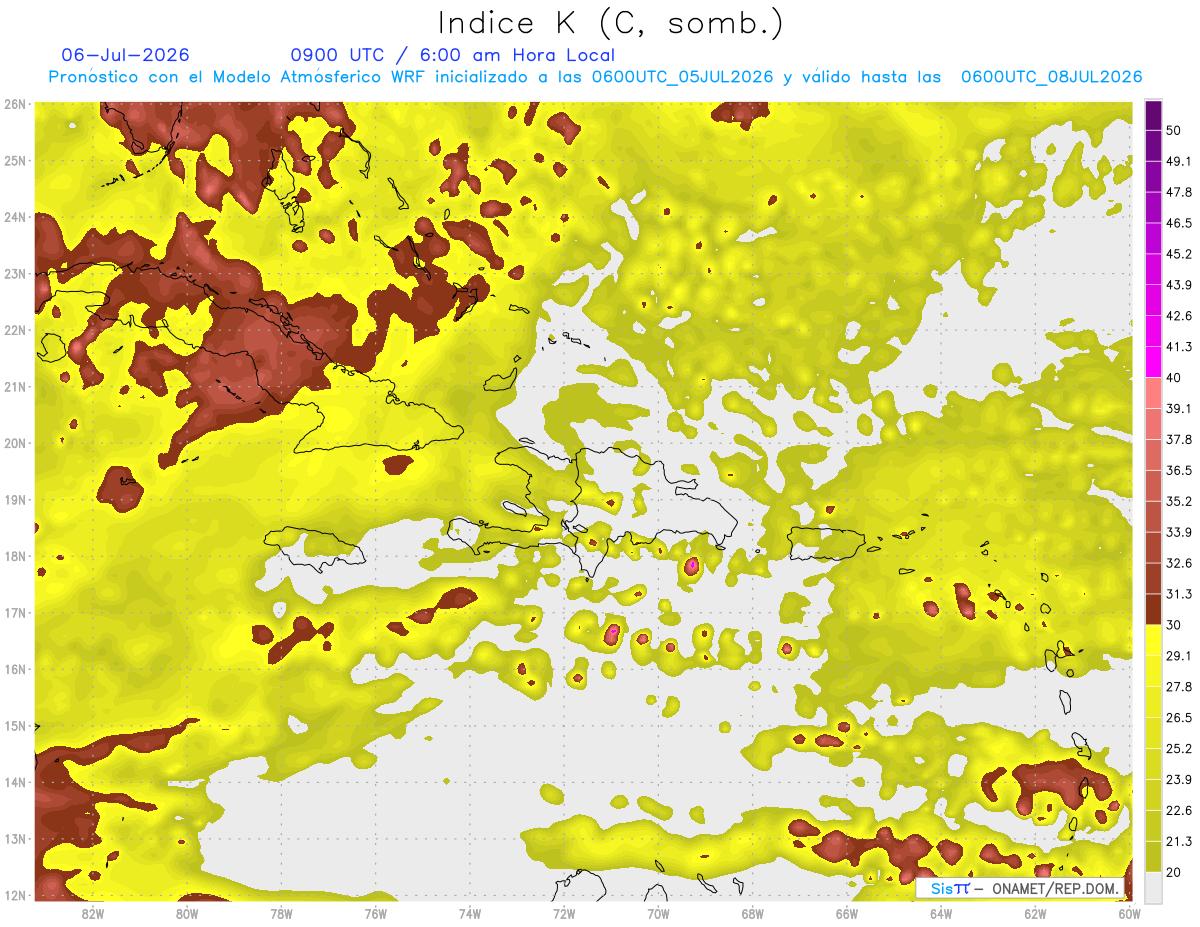
Task: Click legend value "26.5"
Action: 1178,718
